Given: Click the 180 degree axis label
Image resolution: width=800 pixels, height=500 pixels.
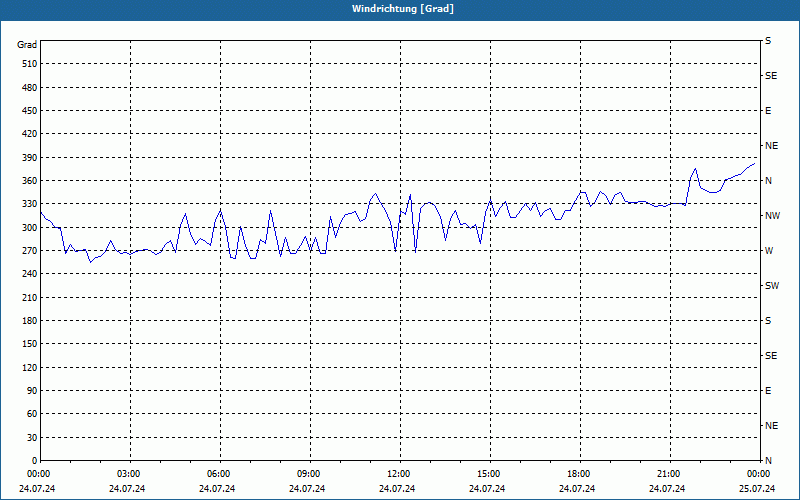Looking at the screenshot, I should (x=30, y=321).
